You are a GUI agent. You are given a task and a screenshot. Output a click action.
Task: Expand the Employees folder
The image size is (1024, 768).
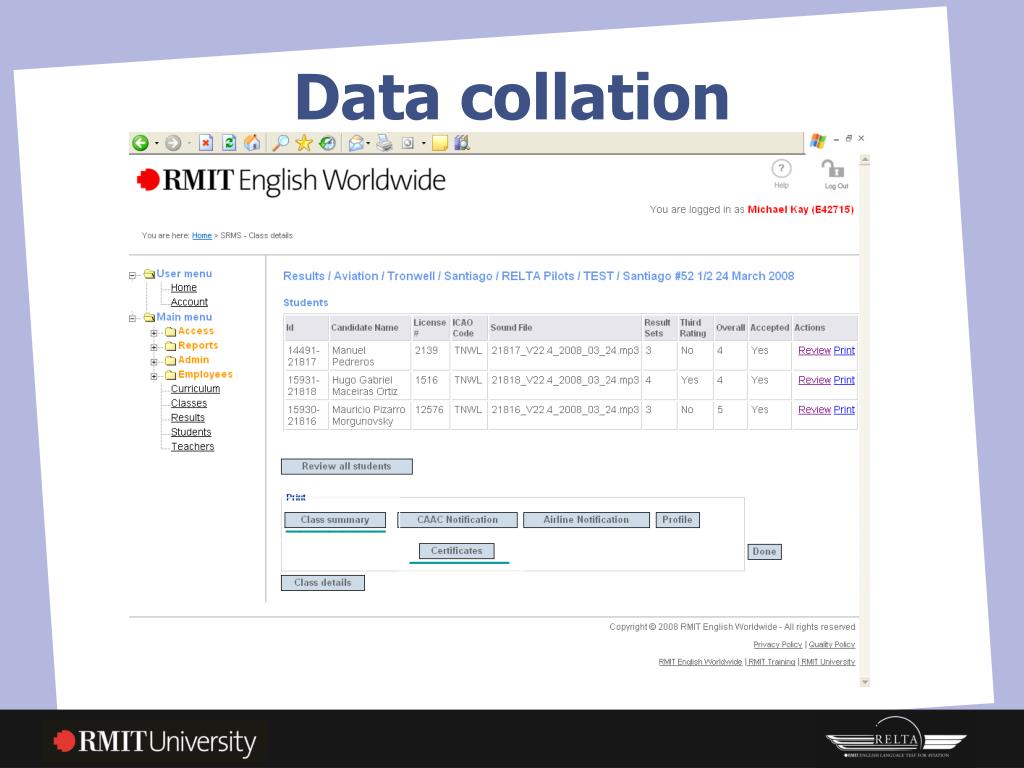[154, 376]
